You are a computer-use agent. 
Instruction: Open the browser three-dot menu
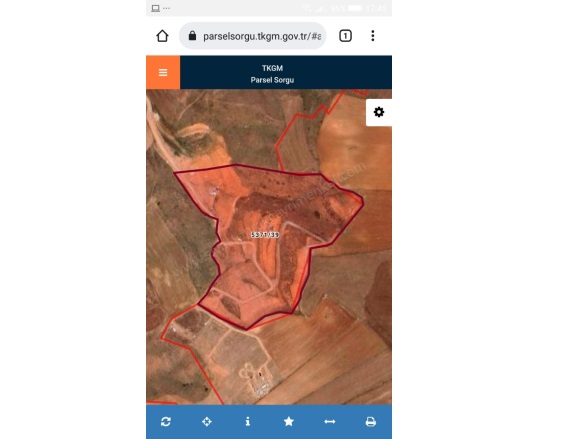pyautogui.click(x=373, y=36)
